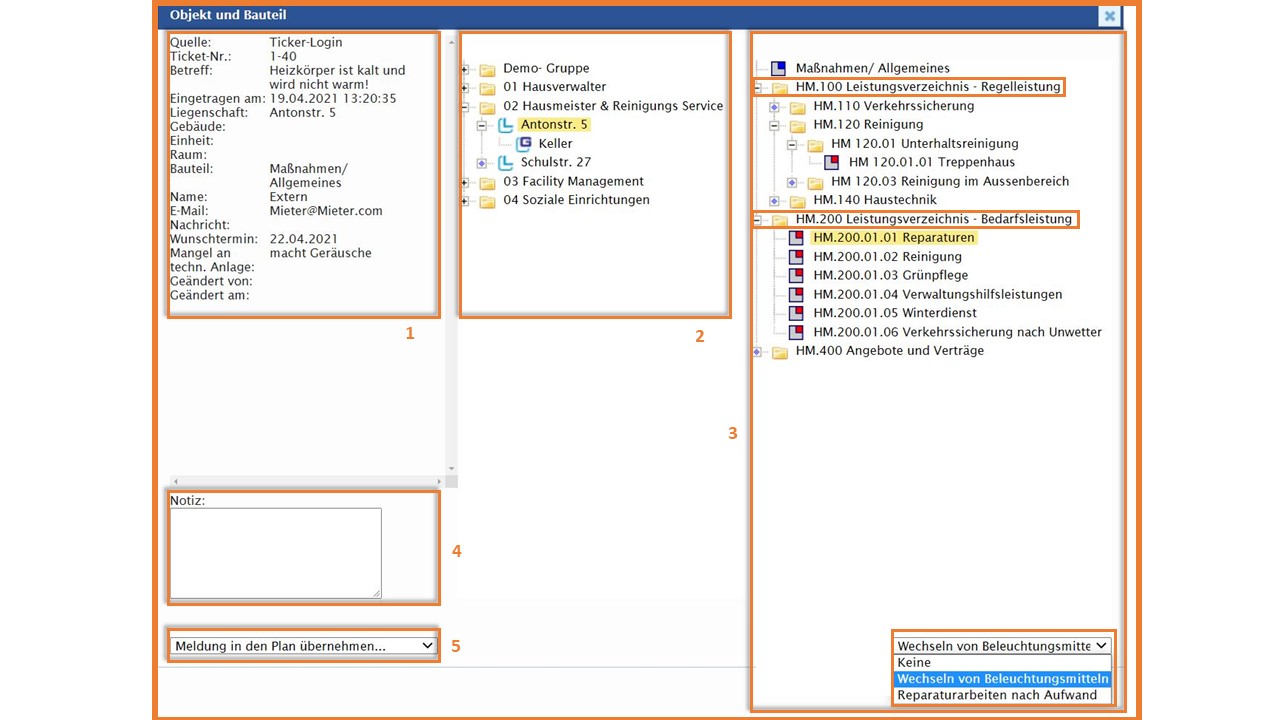
Task: Expand the HM.400 Angebote und Verträge node
Action: pos(757,351)
